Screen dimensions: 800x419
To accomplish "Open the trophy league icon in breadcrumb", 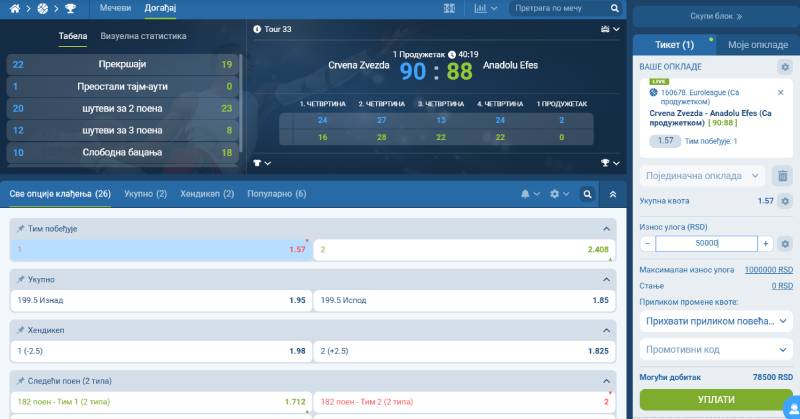I will coord(70,8).
